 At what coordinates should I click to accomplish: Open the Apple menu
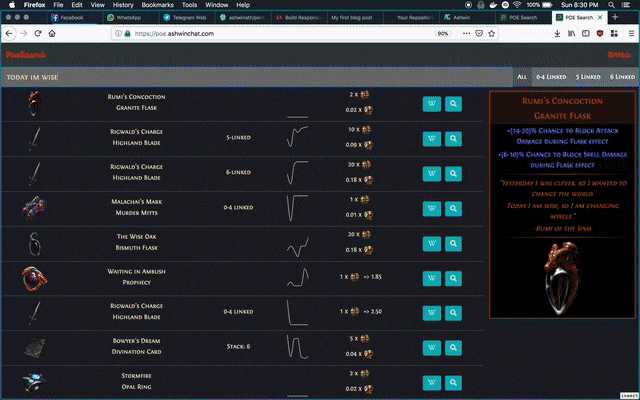click(x=12, y=5)
